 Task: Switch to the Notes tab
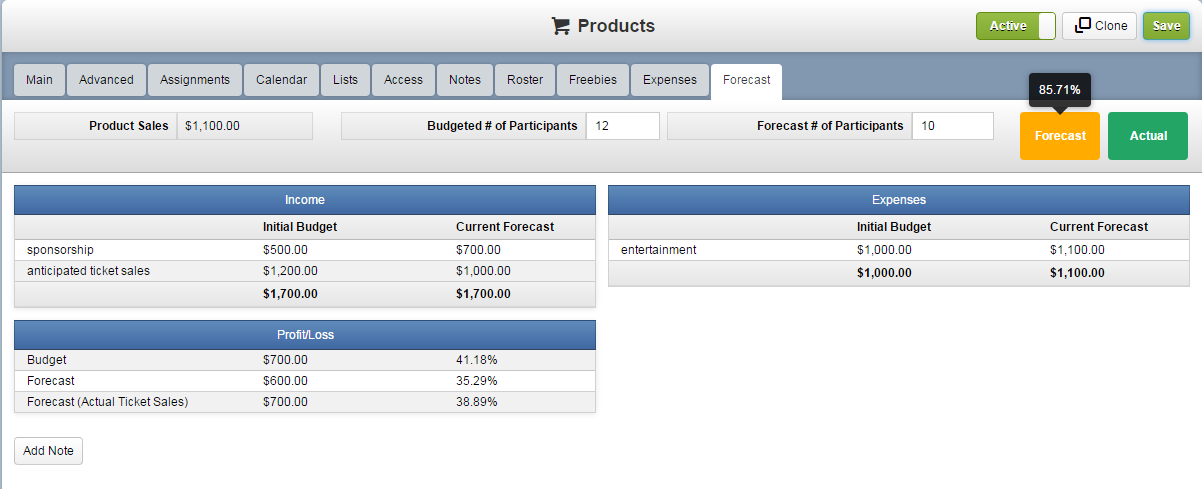[465, 80]
